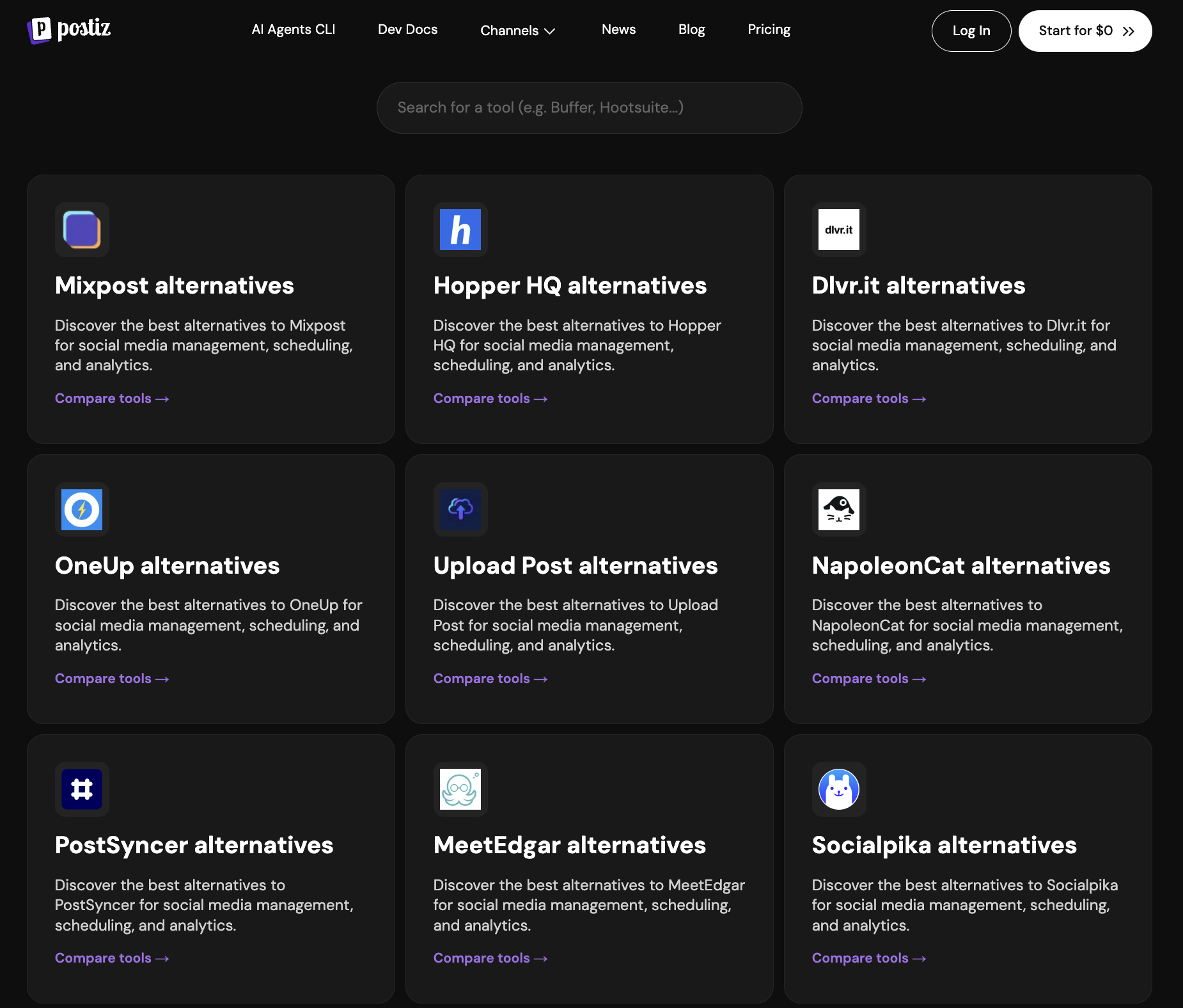Click Start for $0 button
The width and height of the screenshot is (1183, 1008).
(x=1085, y=31)
